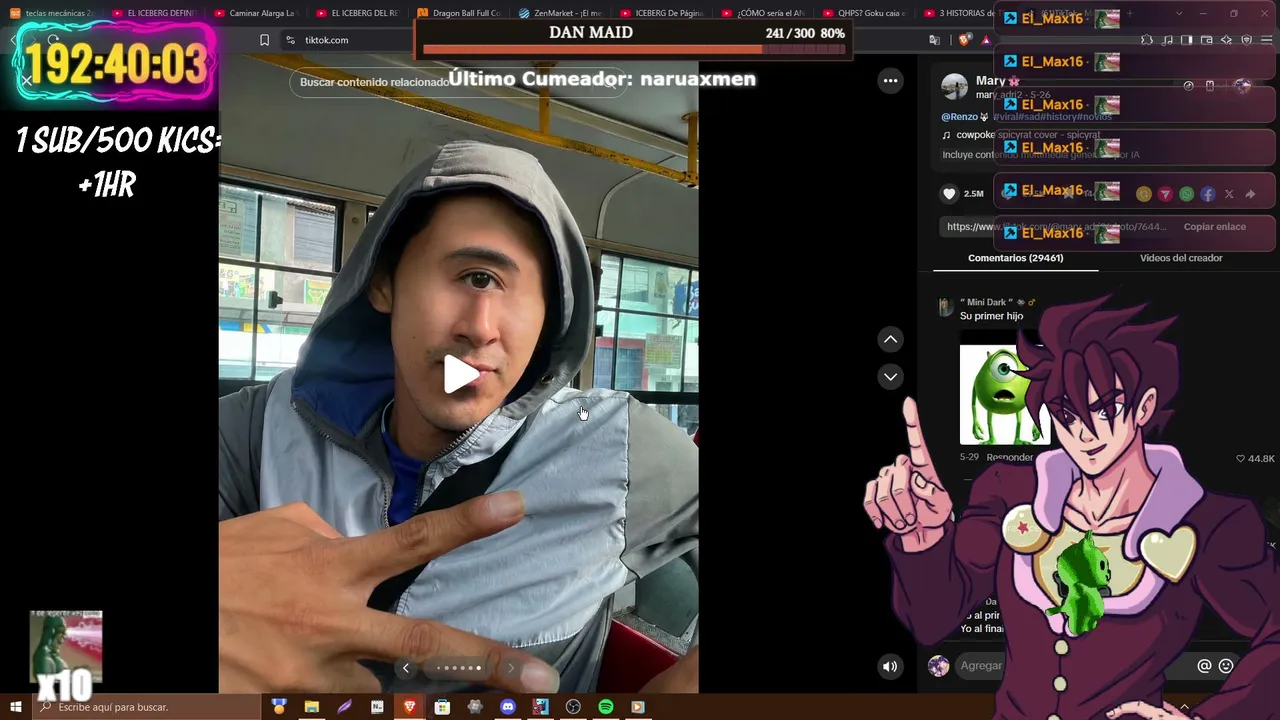This screenshot has height=720, width=1280.
Task: Open the Brave Shields icon
Action: tap(964, 40)
